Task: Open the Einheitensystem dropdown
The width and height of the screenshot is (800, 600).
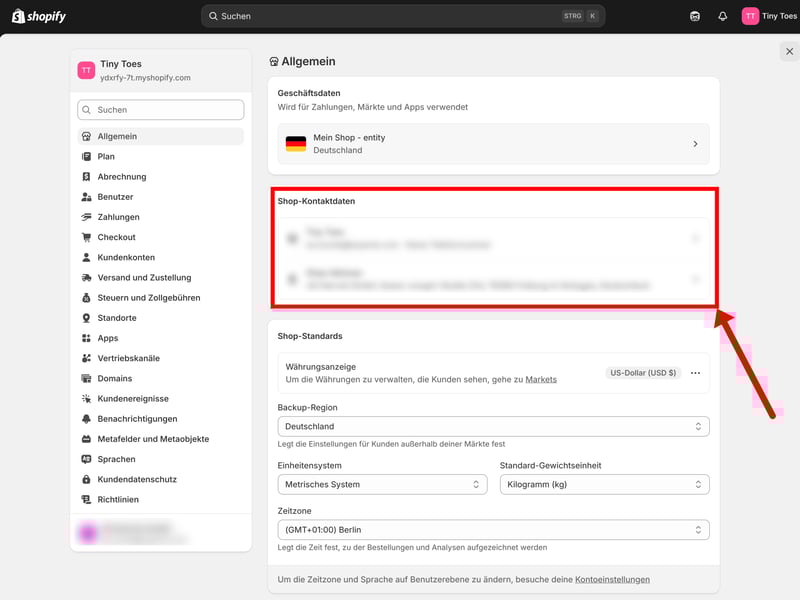Action: coord(382,484)
